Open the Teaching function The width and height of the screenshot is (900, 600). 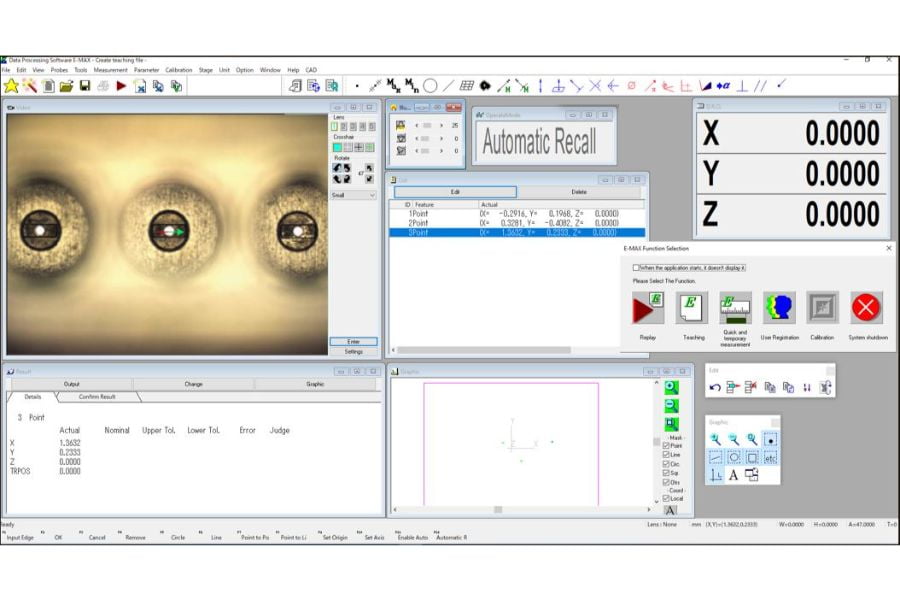692,308
